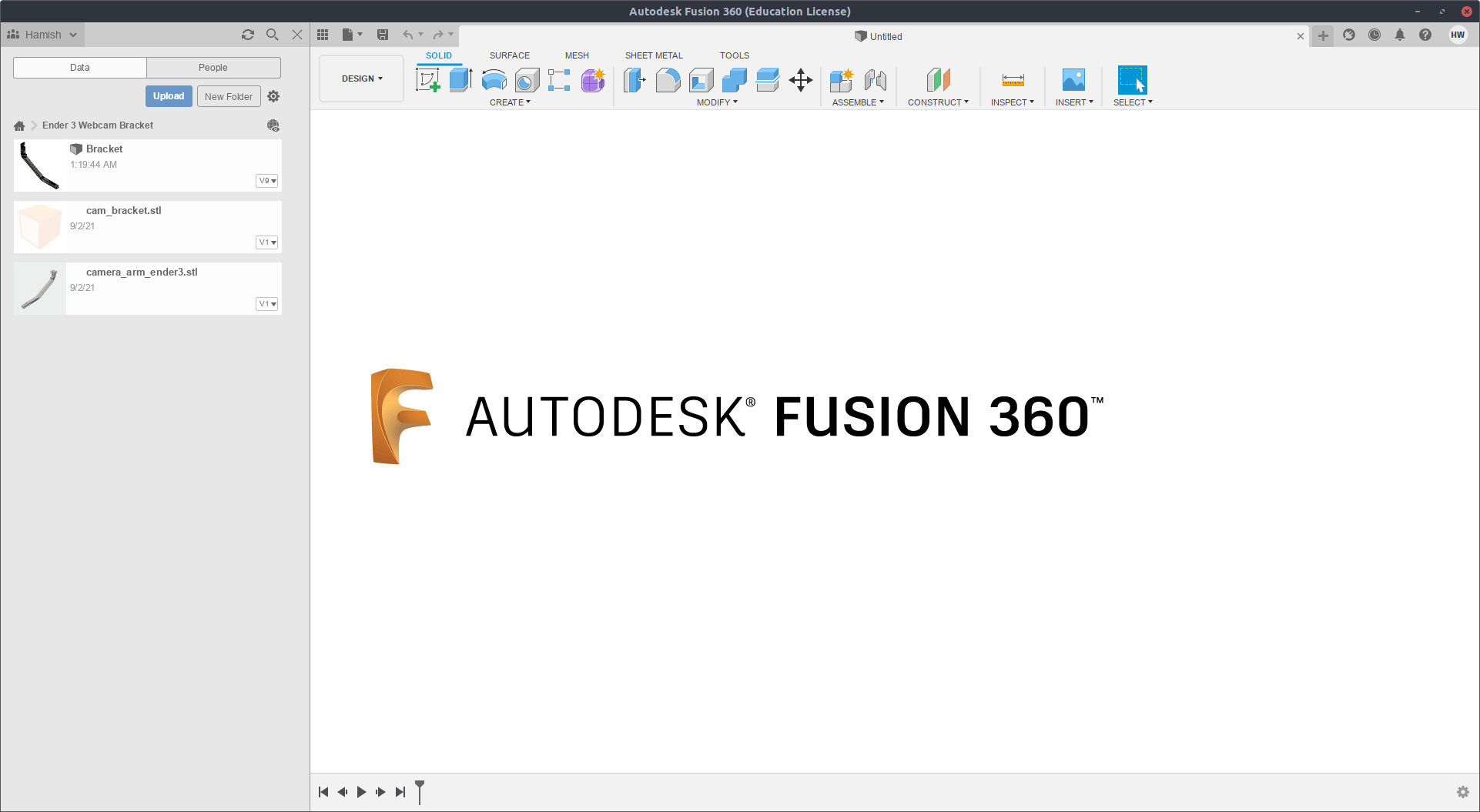1480x812 pixels.
Task: Switch to the SHEET METAL tab
Action: click(x=654, y=55)
